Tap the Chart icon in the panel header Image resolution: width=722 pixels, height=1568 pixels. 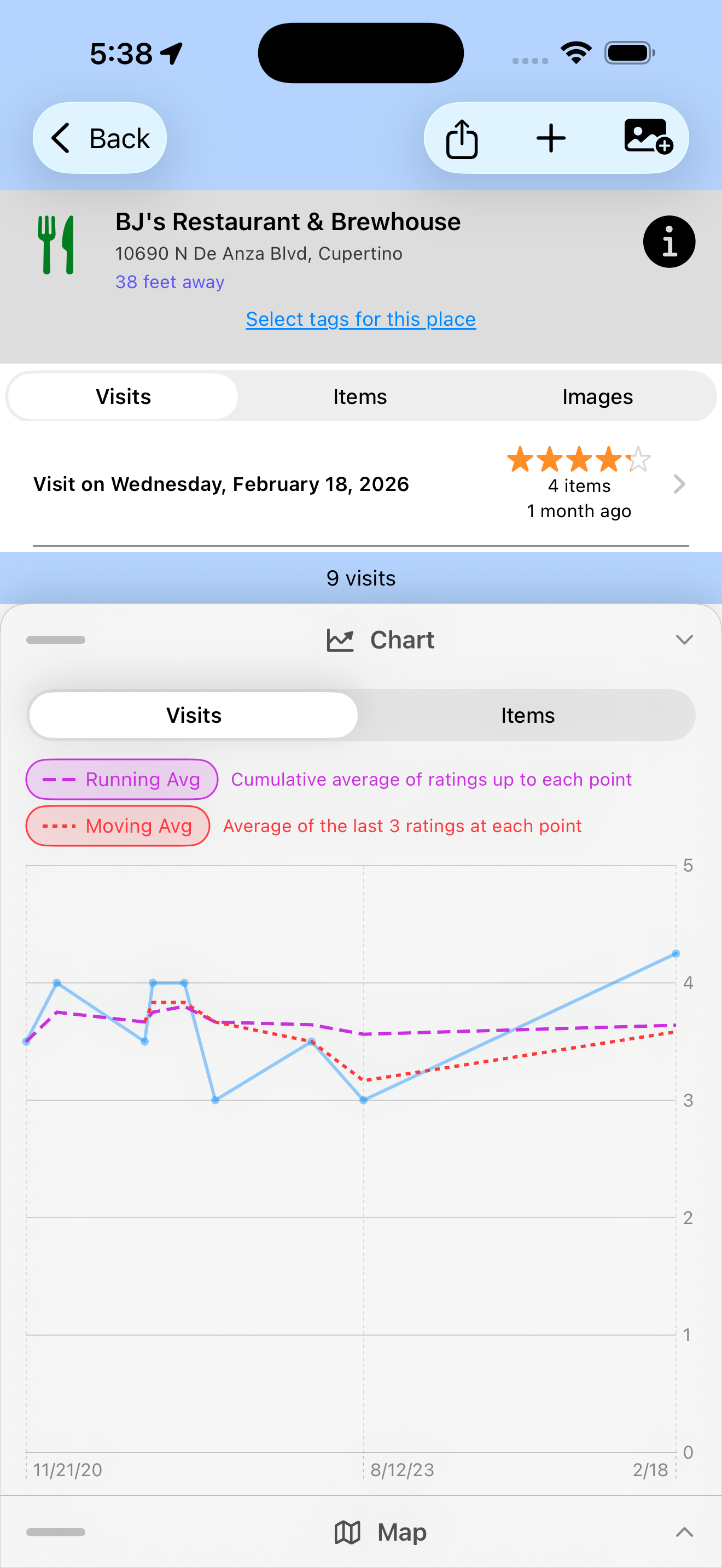(341, 639)
